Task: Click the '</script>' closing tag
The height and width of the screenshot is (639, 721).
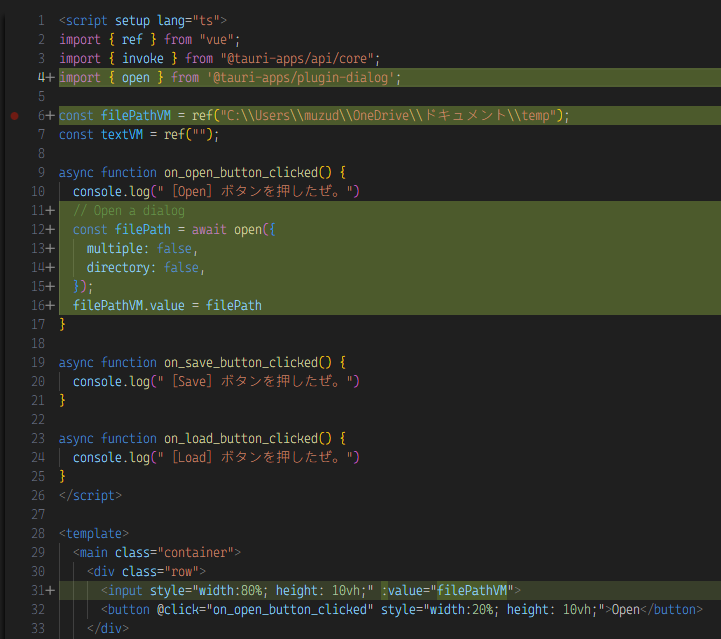Action: click(x=91, y=496)
